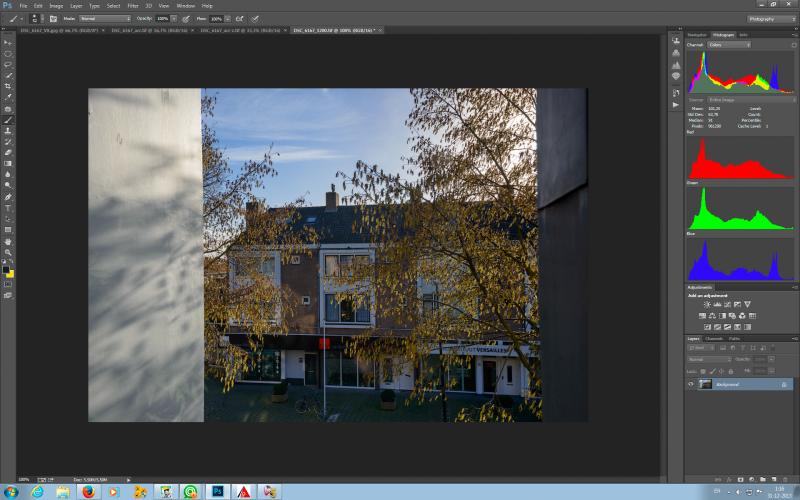This screenshot has height=500, width=800.
Task: Toggle lock image pixels
Action: (x=712, y=371)
